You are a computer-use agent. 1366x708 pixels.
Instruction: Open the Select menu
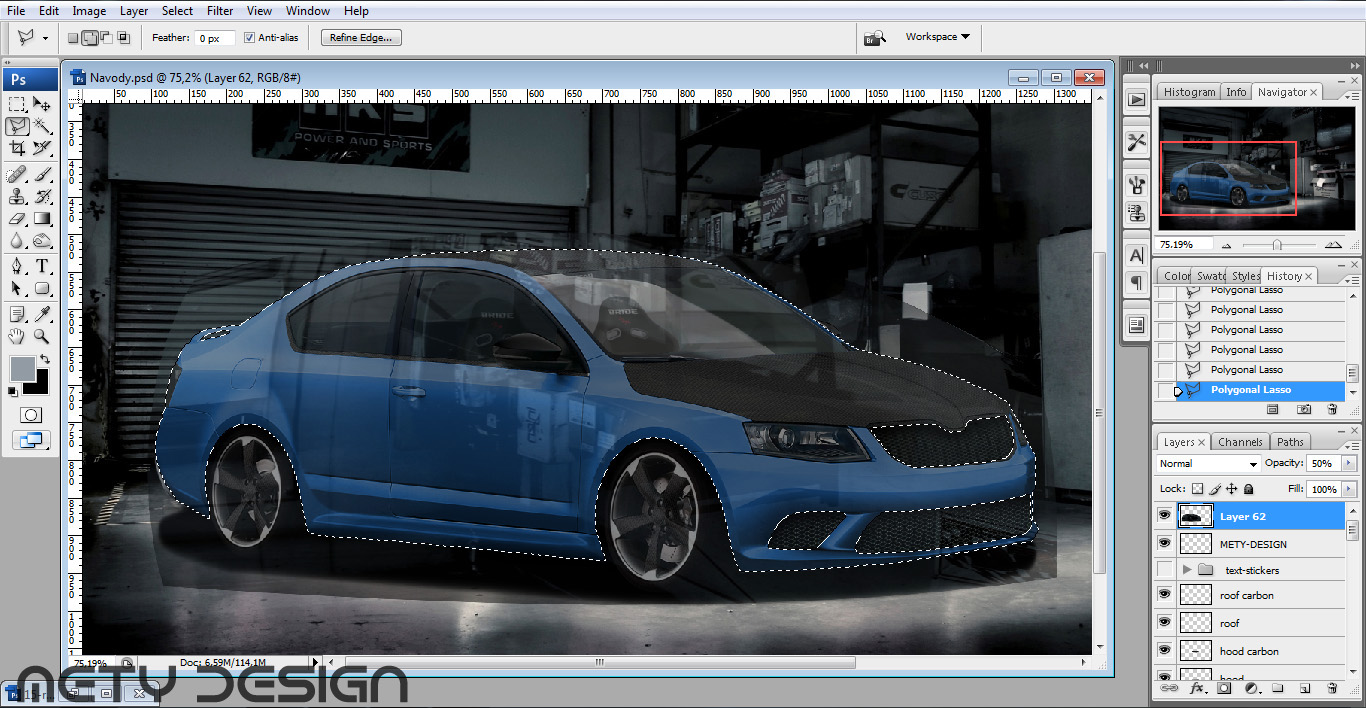click(x=178, y=11)
